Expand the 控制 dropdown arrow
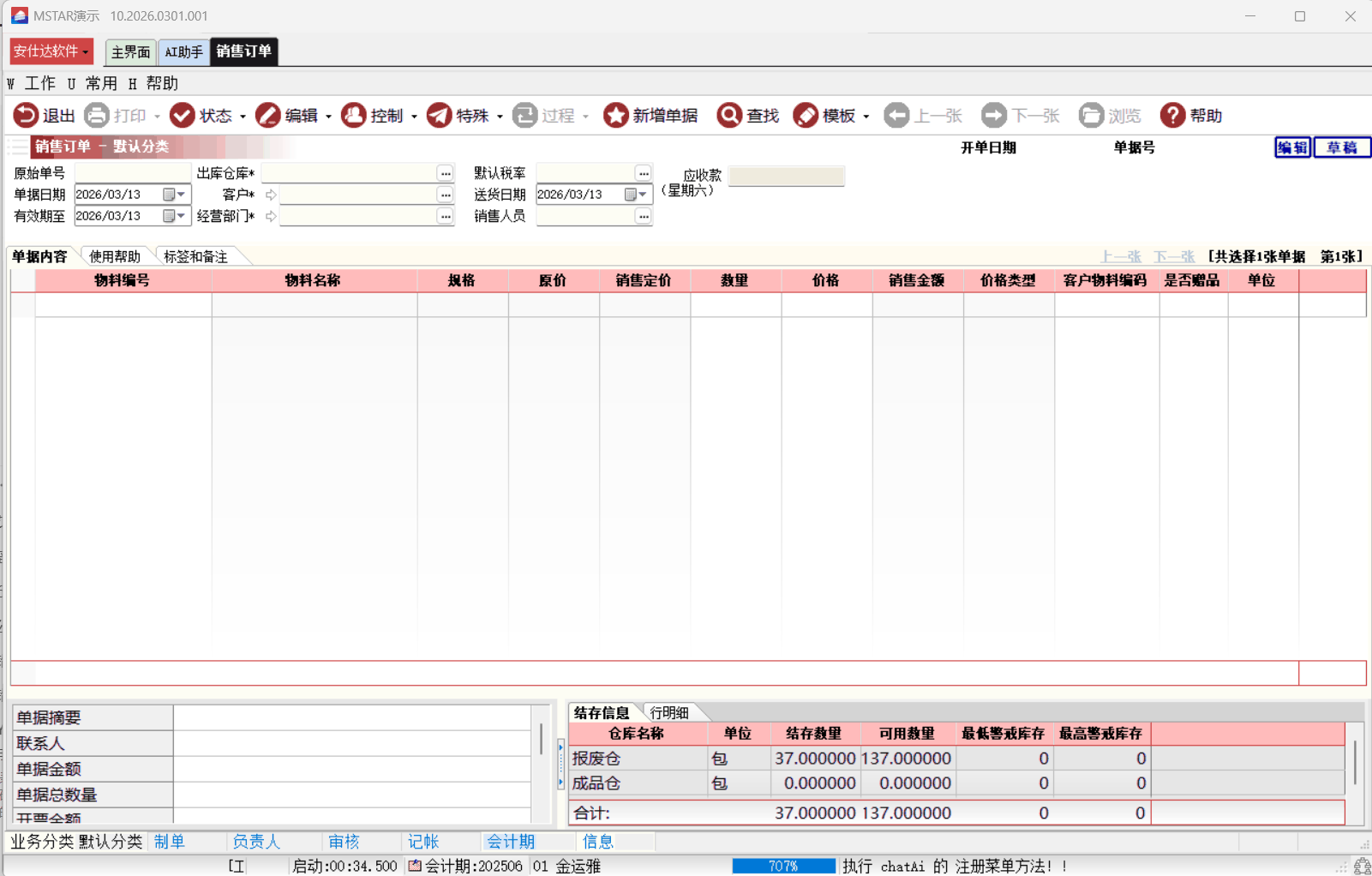 pos(414,117)
